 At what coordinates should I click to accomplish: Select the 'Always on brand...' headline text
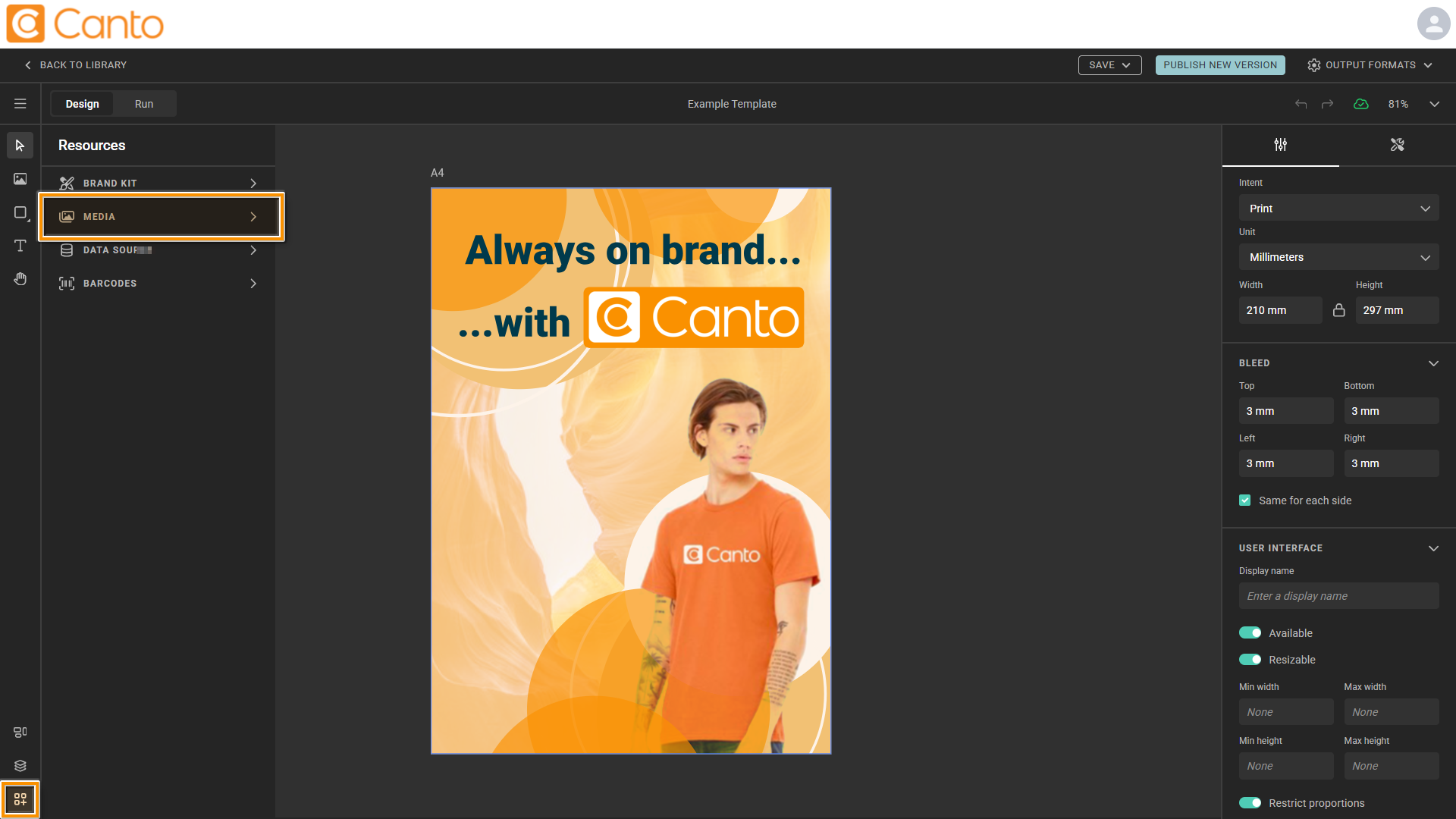pyautogui.click(x=632, y=250)
